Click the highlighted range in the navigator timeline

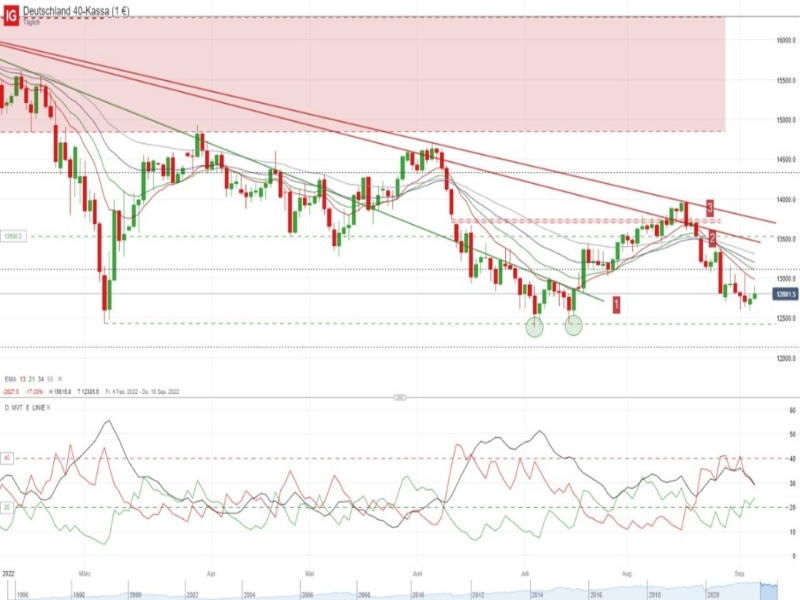pyautogui.click(x=769, y=590)
